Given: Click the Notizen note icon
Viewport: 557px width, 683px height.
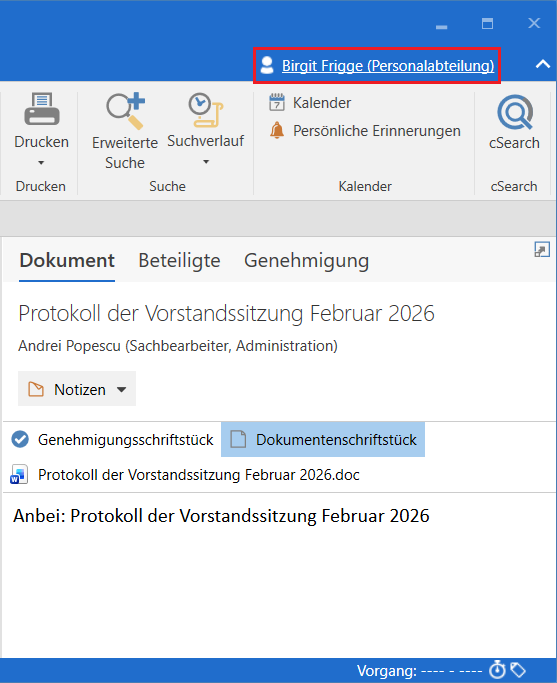Looking at the screenshot, I should click(36, 389).
